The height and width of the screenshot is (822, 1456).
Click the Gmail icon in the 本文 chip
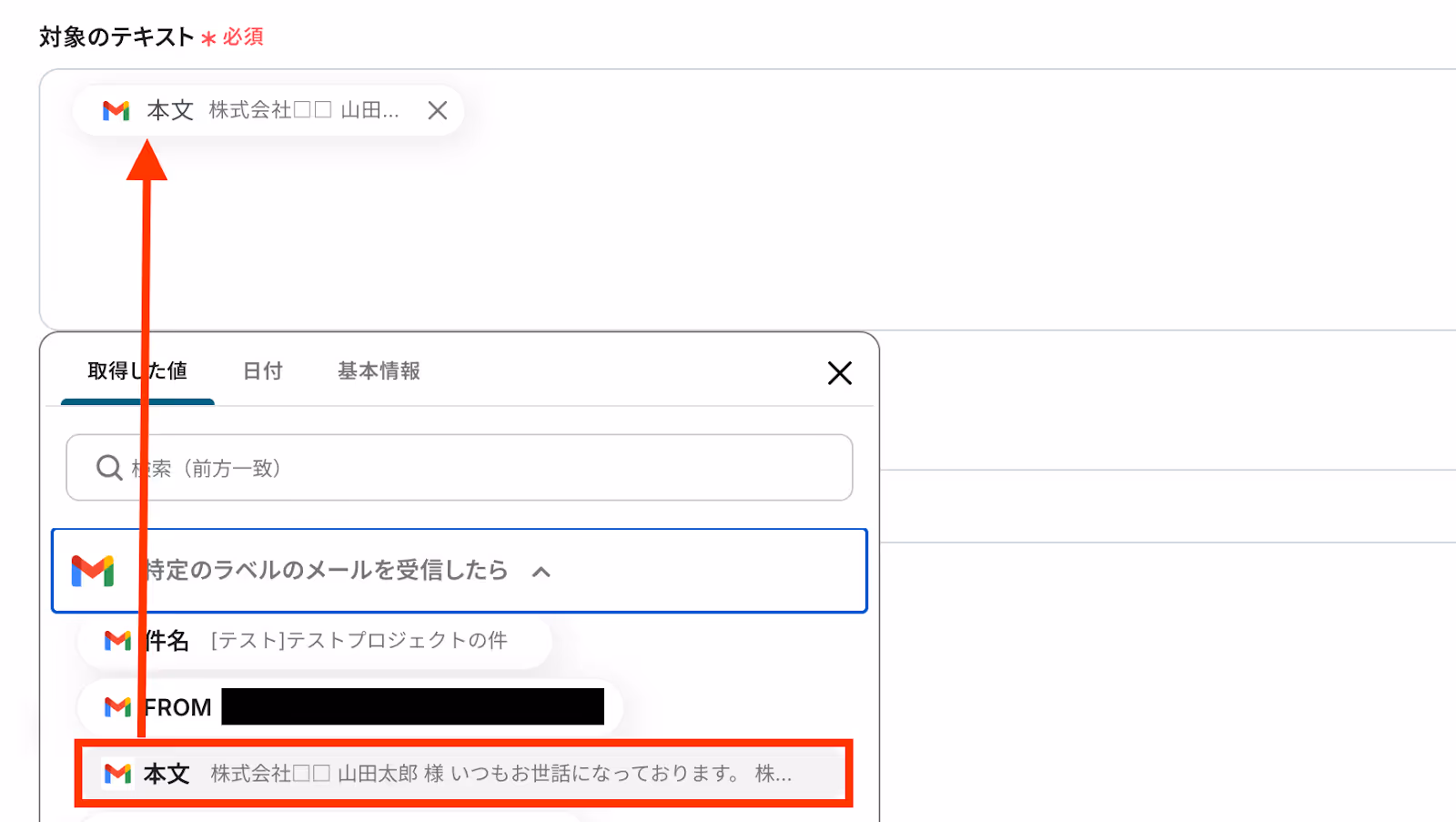116,110
